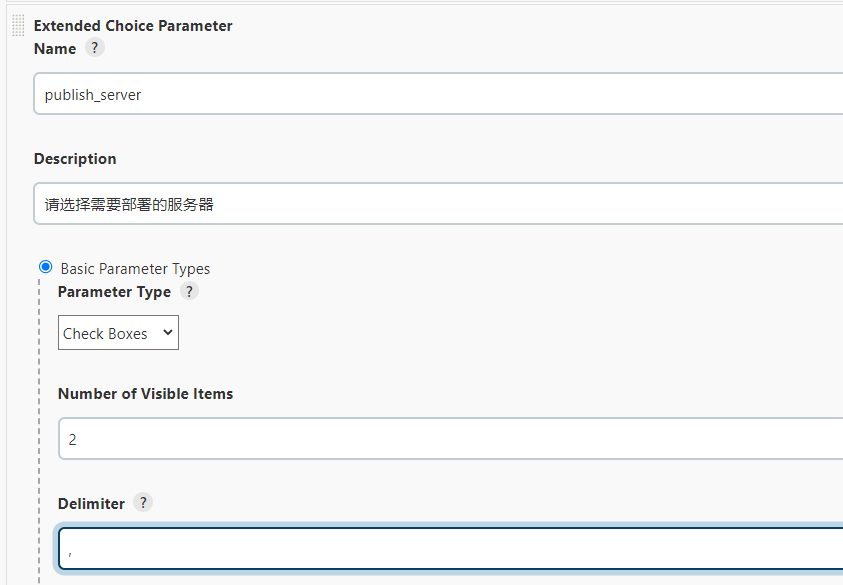Click the Parameter Type label text
This screenshot has height=585, width=843.
pyautogui.click(x=114, y=292)
